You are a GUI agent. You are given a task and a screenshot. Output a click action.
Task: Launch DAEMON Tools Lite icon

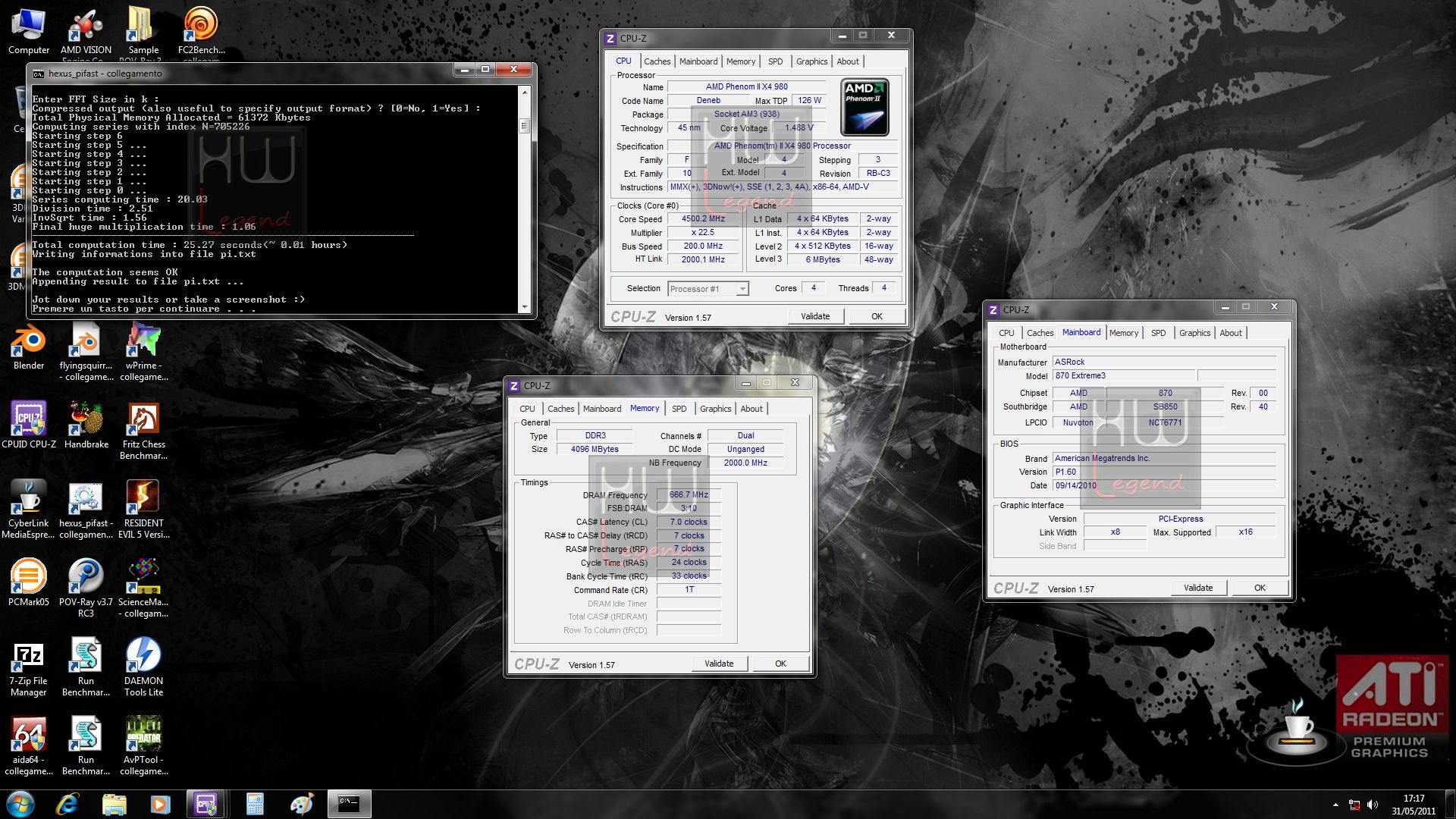tap(143, 667)
